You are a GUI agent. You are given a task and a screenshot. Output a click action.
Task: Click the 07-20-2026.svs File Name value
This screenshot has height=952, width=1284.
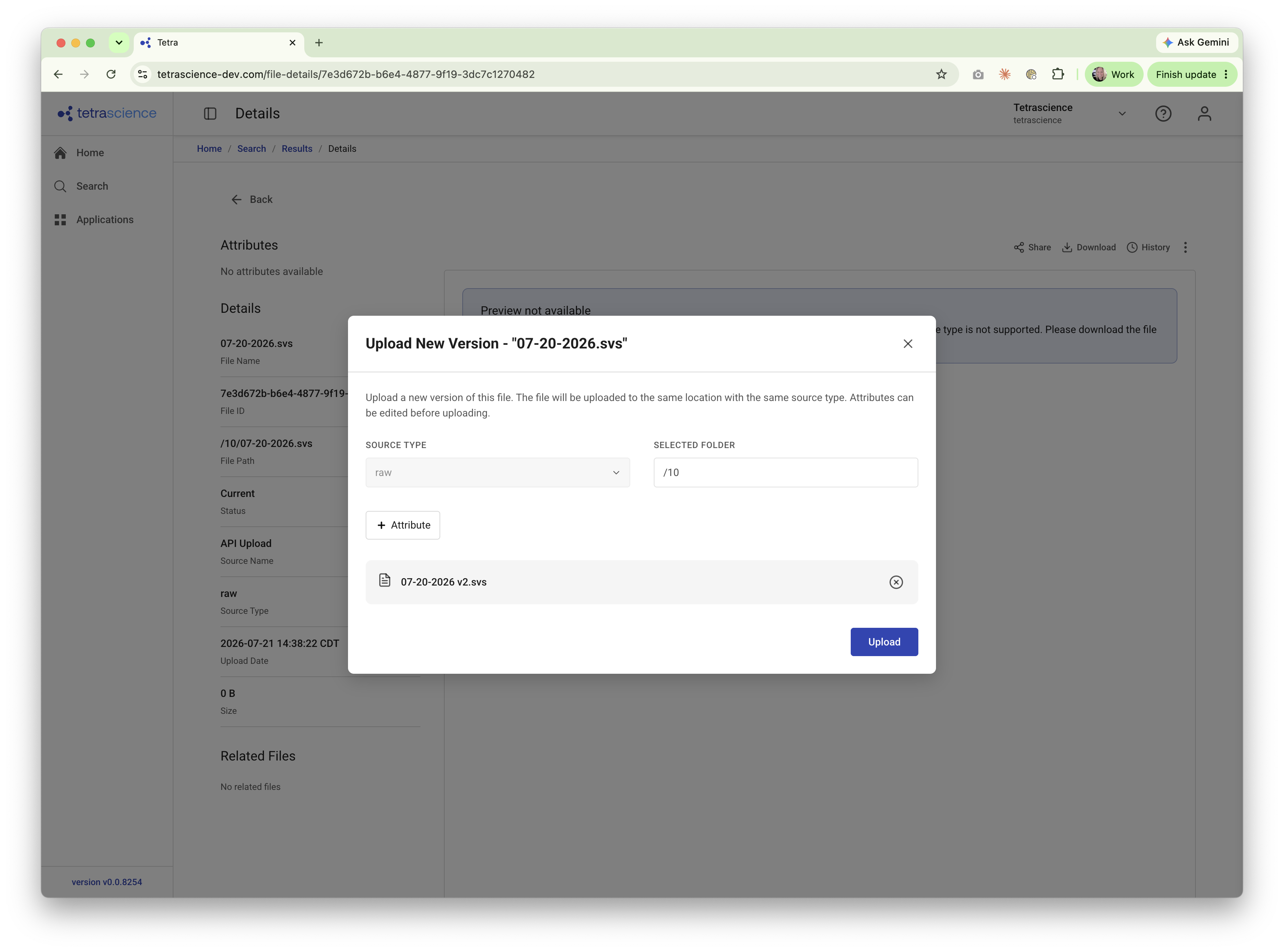click(x=257, y=343)
